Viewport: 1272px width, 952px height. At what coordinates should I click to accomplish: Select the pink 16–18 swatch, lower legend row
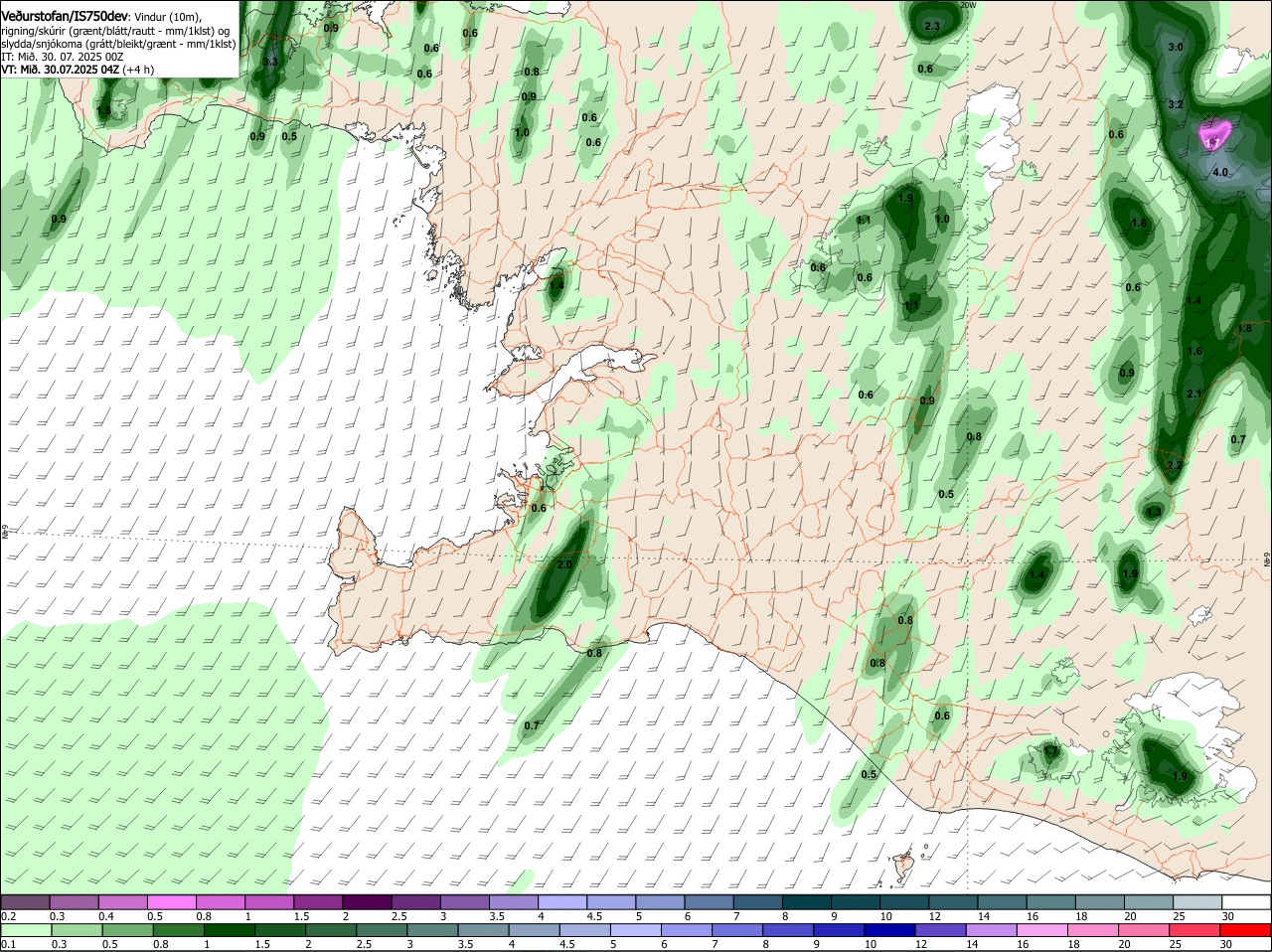coord(1044,930)
